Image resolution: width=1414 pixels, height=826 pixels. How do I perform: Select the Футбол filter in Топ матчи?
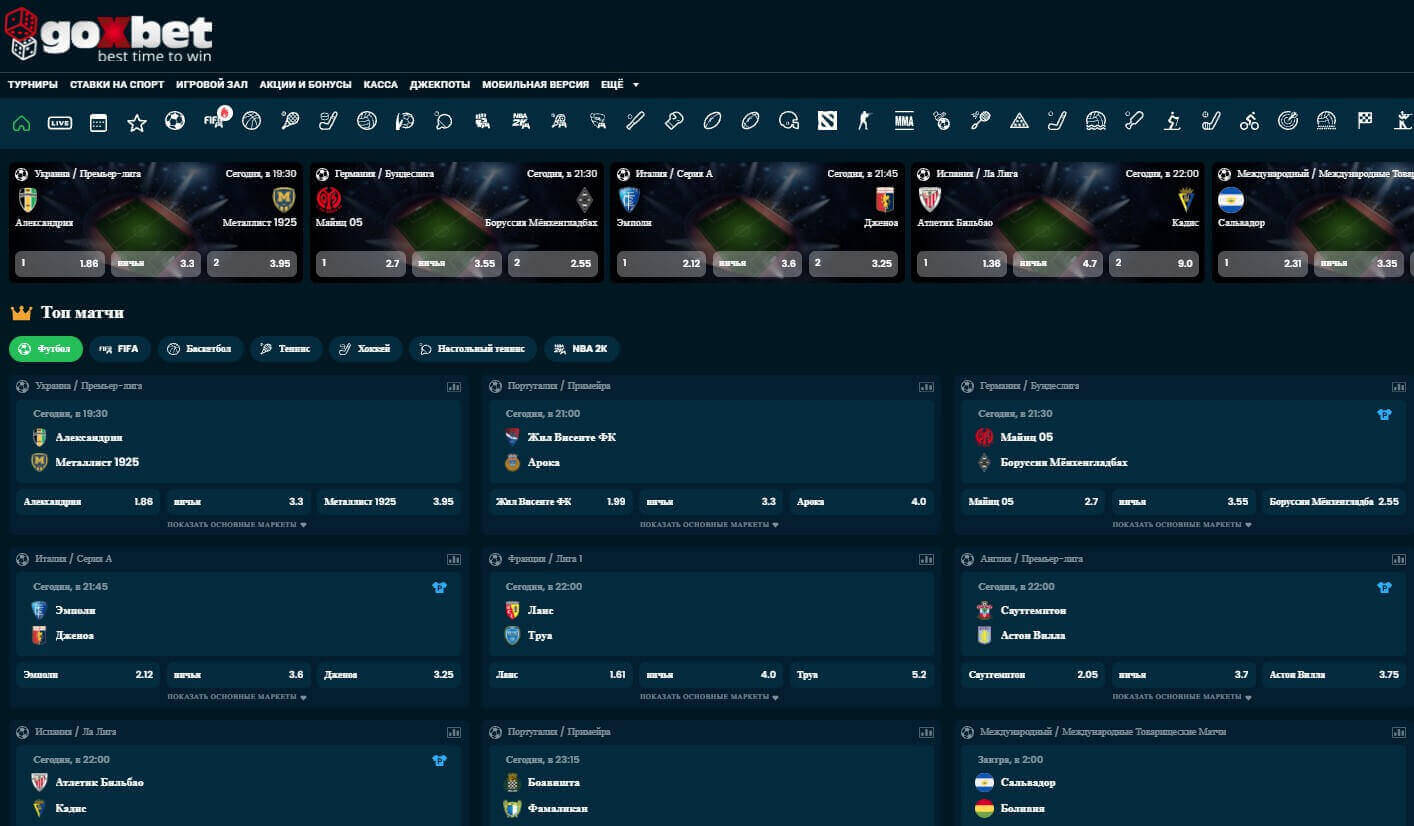click(x=46, y=349)
